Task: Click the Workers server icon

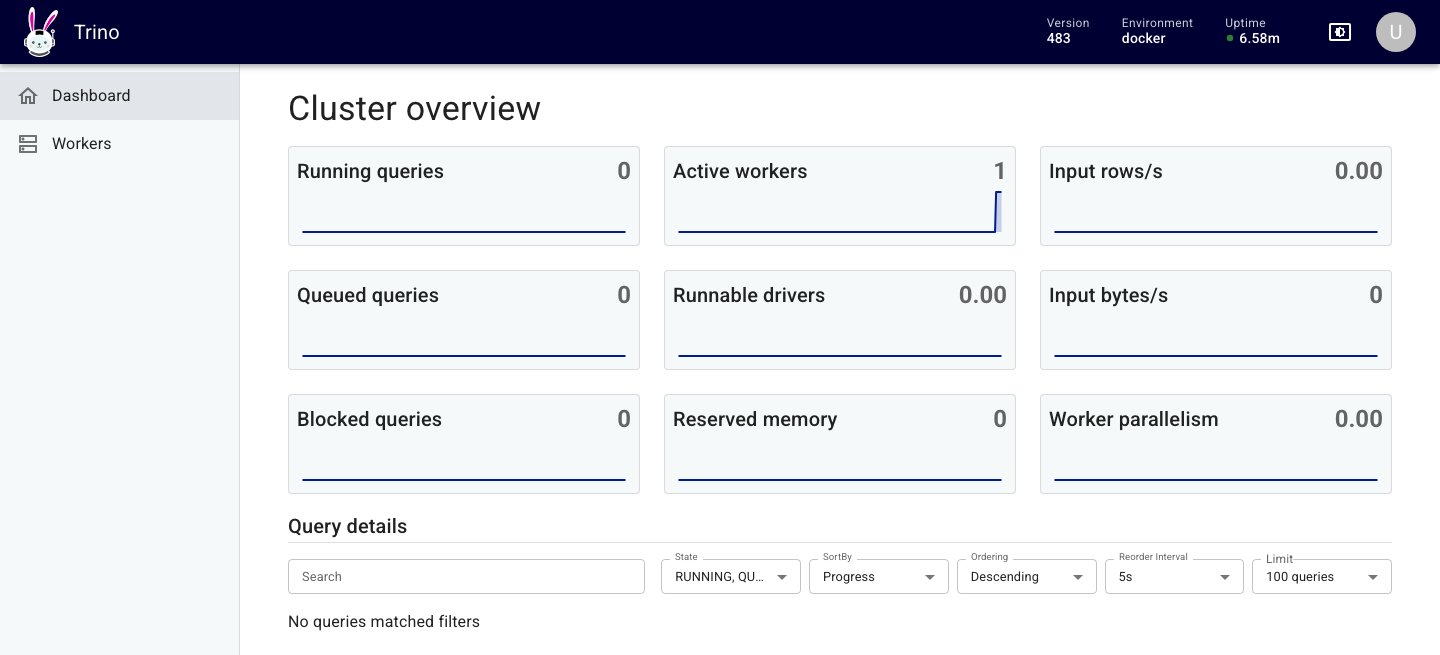Action: (x=28, y=144)
